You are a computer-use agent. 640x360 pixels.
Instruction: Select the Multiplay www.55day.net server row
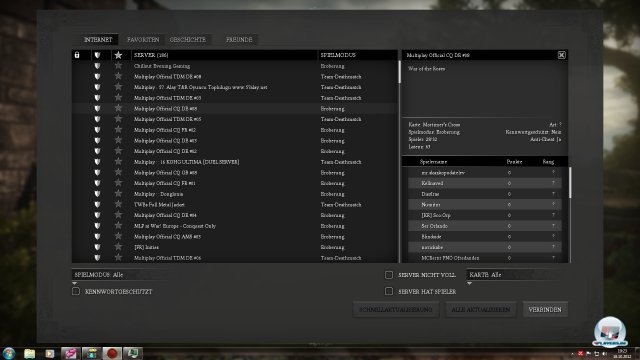[235, 87]
